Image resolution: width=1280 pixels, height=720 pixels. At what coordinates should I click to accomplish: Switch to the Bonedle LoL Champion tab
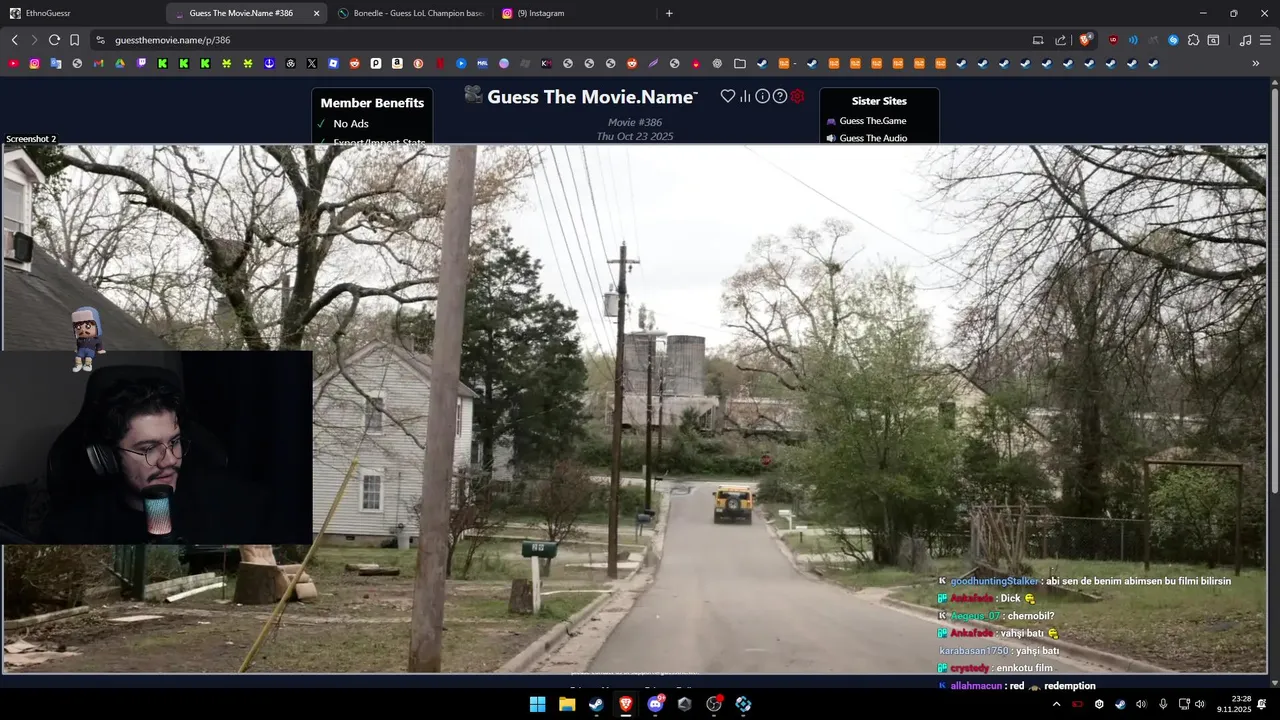pos(410,13)
